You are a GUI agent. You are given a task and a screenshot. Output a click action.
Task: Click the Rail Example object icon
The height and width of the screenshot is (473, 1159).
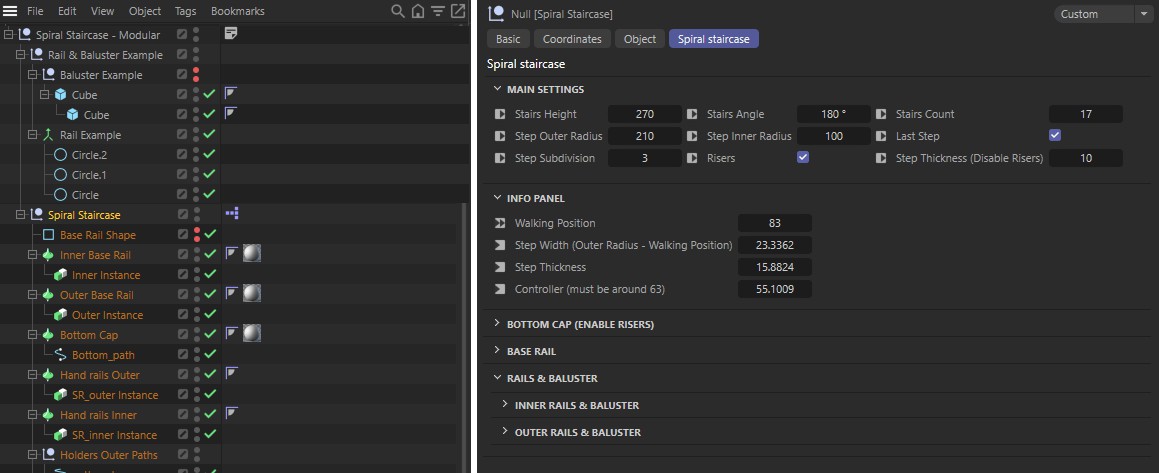click(48, 135)
